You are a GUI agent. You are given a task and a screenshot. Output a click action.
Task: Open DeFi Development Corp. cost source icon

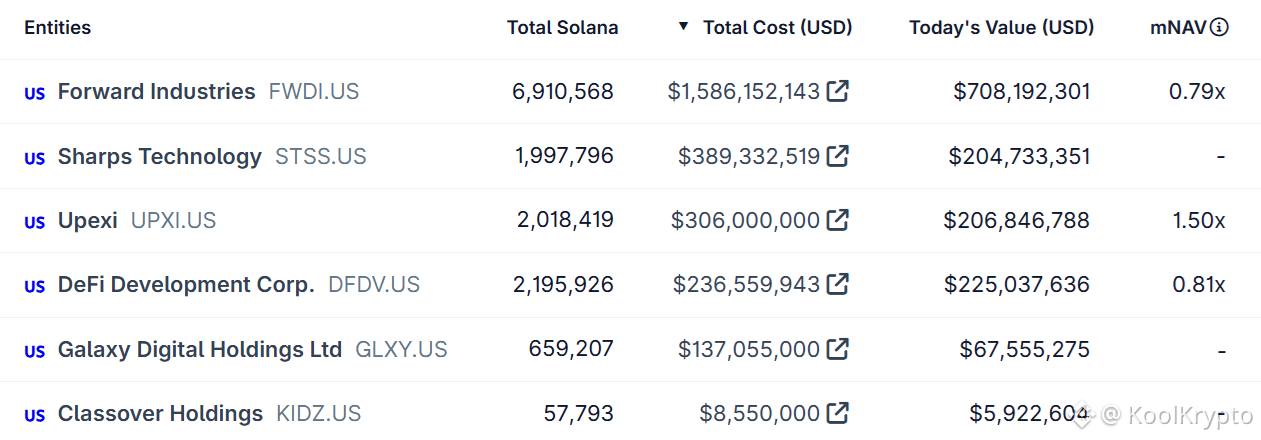[x=838, y=285]
